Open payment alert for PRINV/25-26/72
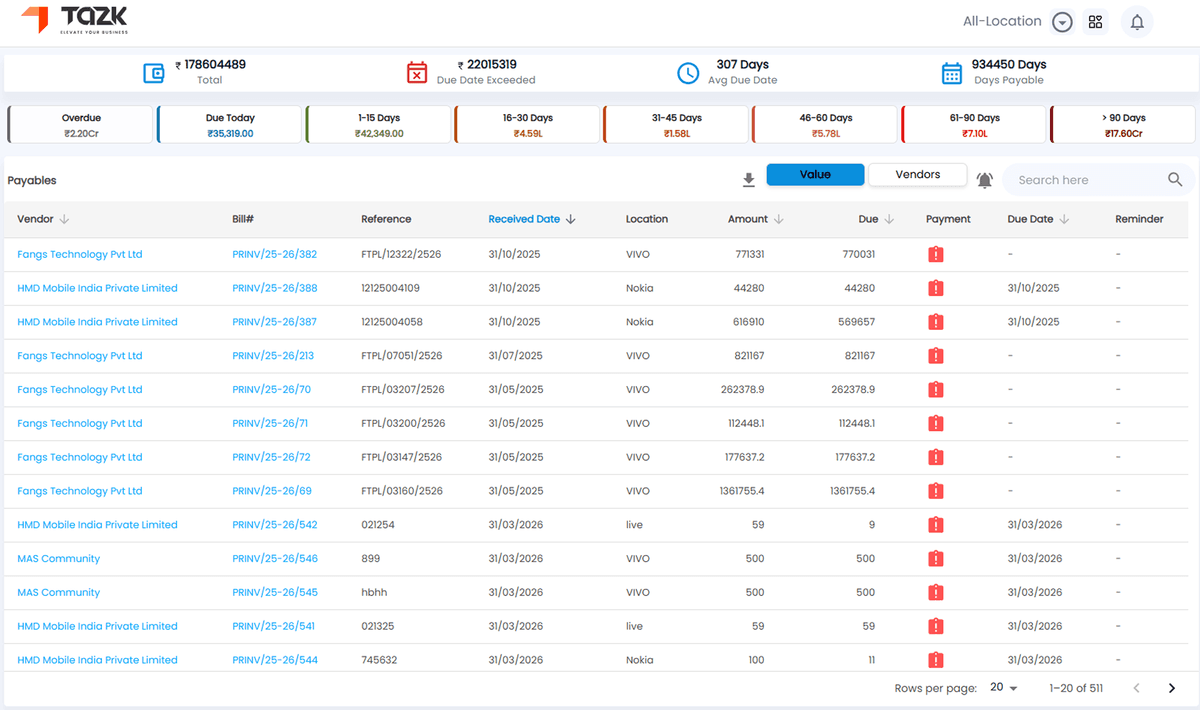 tap(936, 458)
